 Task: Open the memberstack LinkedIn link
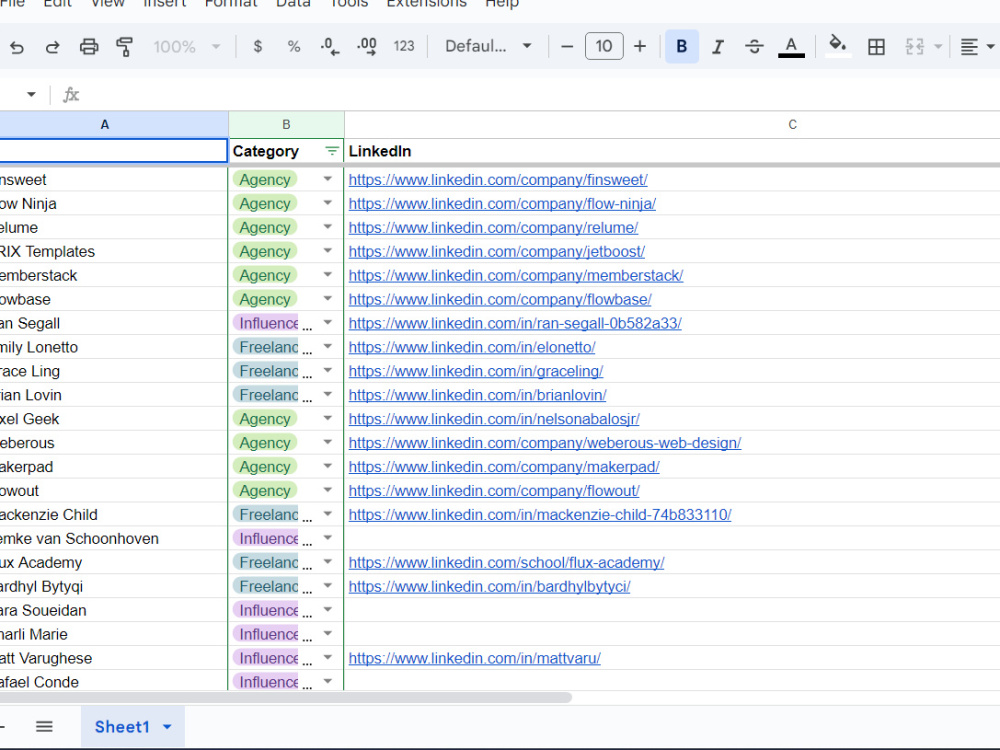pyautogui.click(x=516, y=276)
